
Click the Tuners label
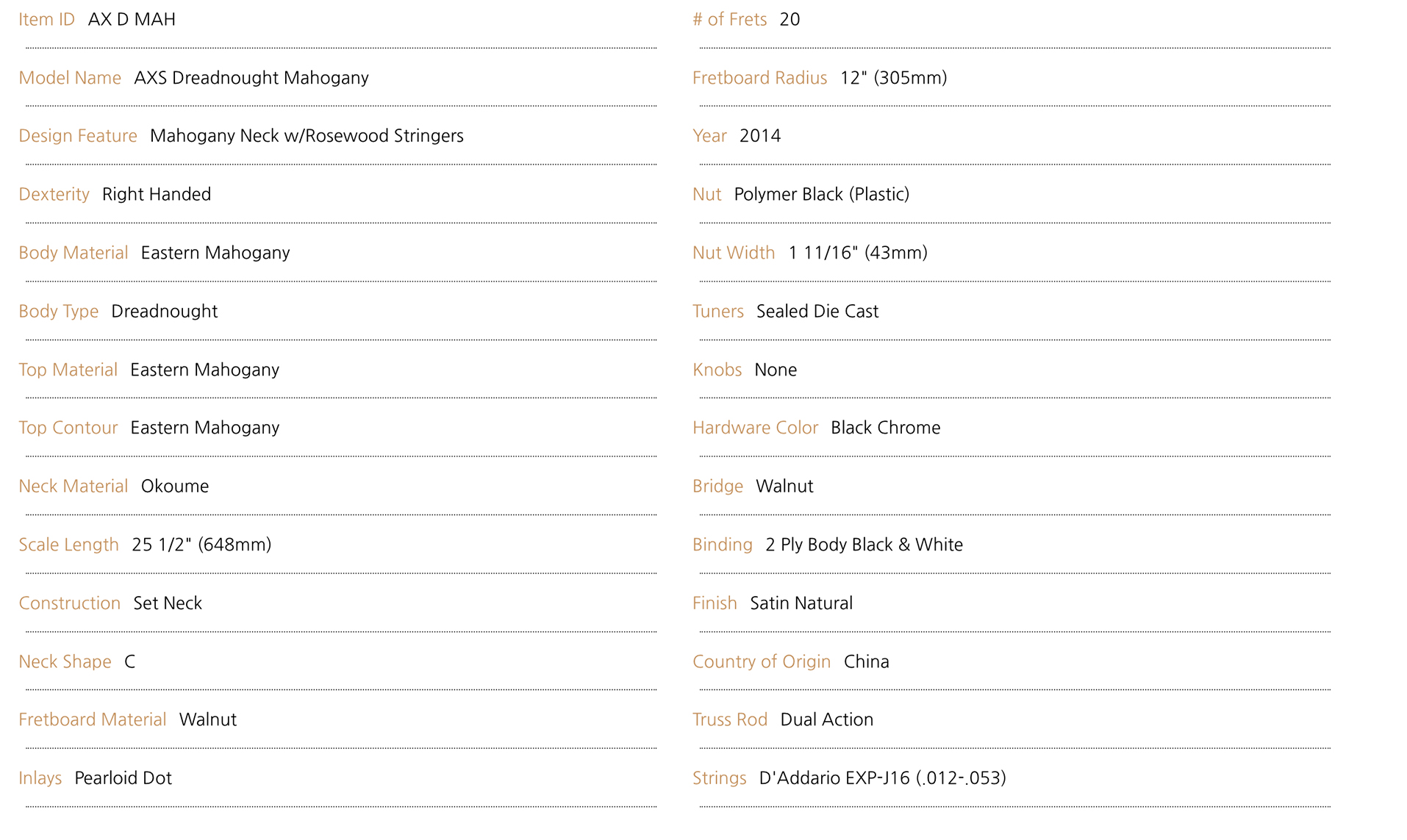pyautogui.click(x=718, y=312)
